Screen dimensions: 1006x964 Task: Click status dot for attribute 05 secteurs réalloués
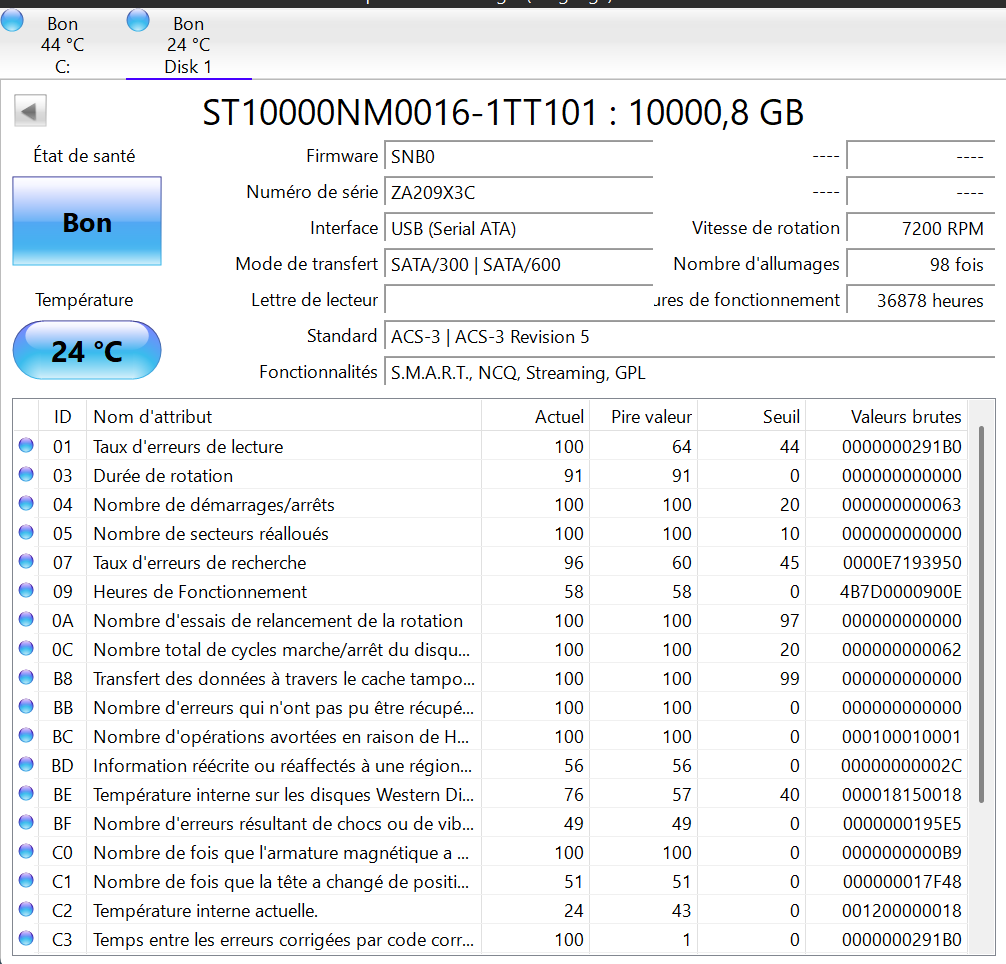tap(26, 532)
